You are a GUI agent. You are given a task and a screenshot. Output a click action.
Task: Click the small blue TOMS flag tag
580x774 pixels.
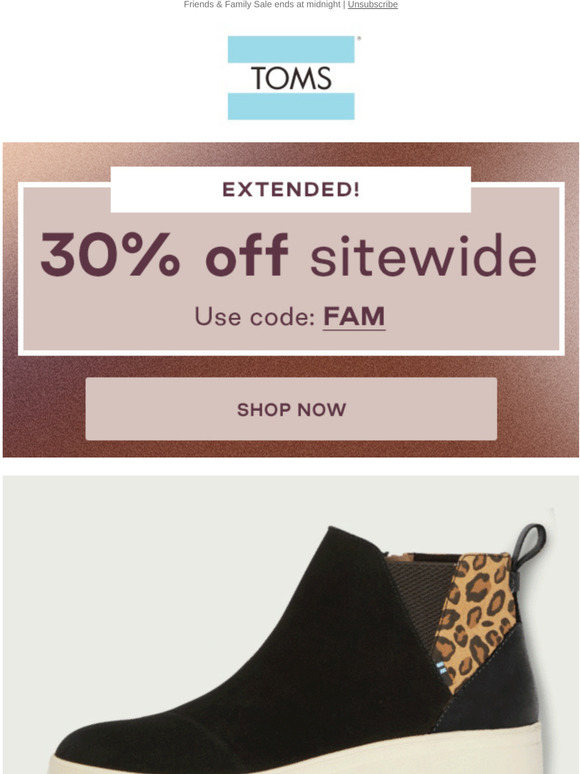(441, 667)
